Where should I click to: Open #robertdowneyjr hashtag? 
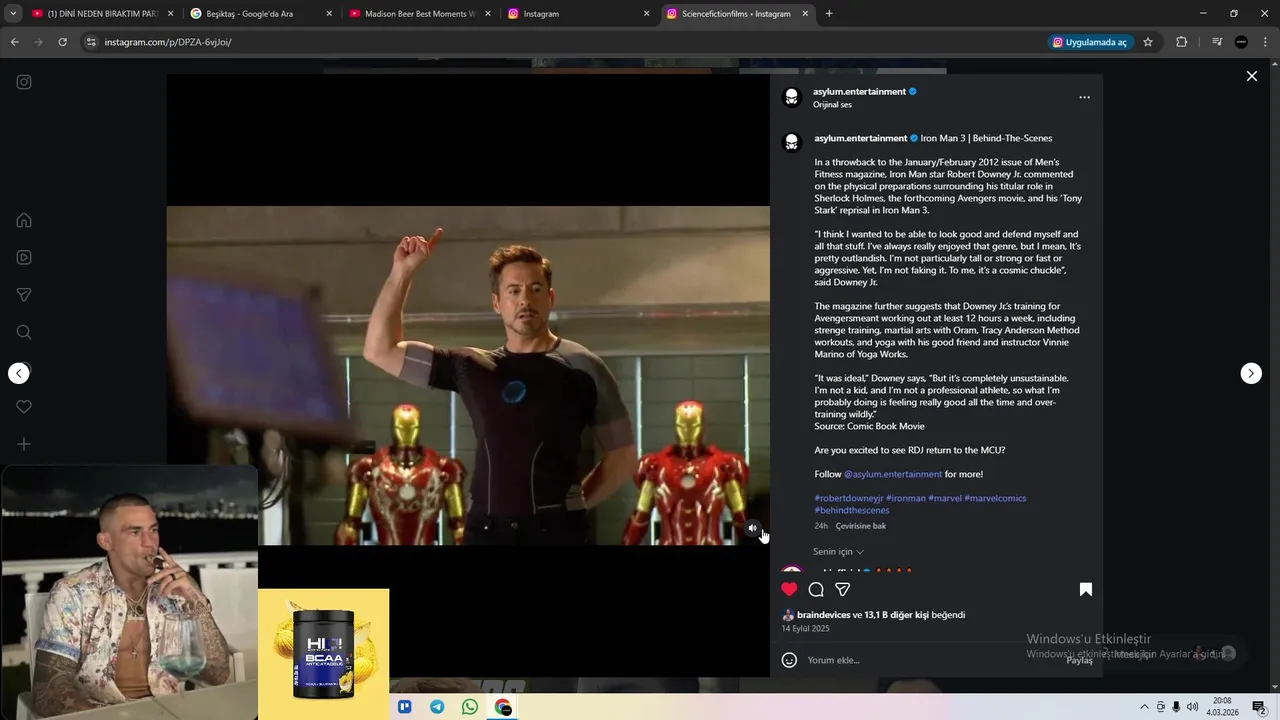(849, 498)
